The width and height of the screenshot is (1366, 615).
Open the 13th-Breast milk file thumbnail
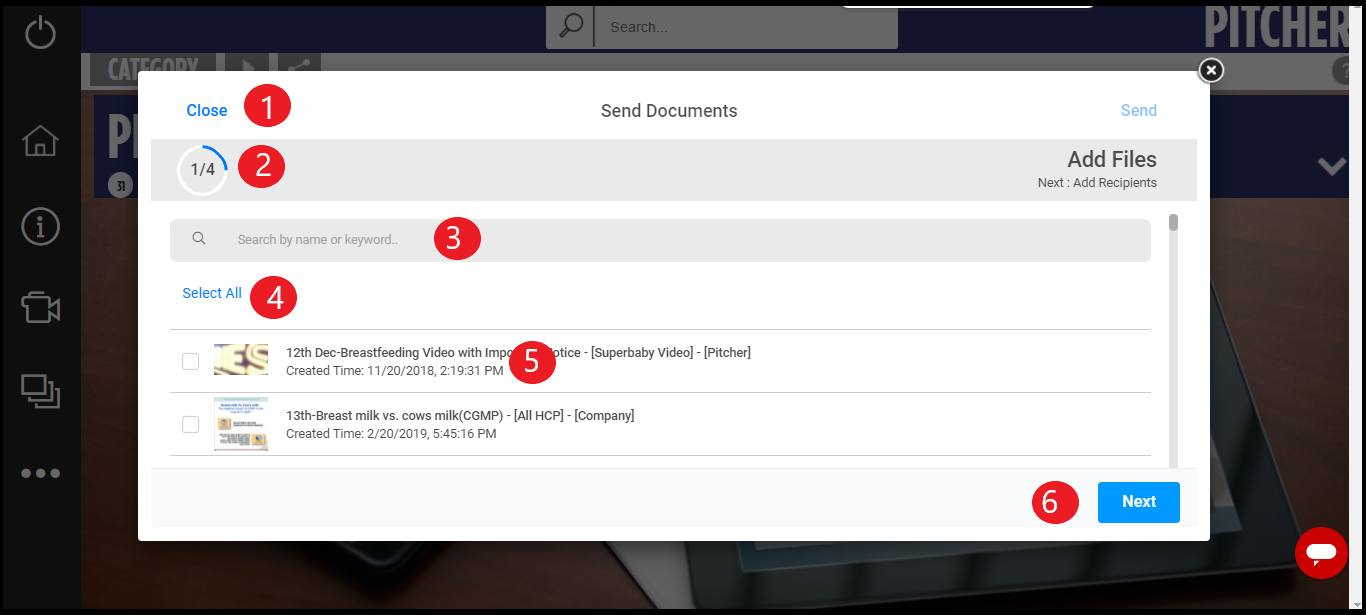point(241,424)
